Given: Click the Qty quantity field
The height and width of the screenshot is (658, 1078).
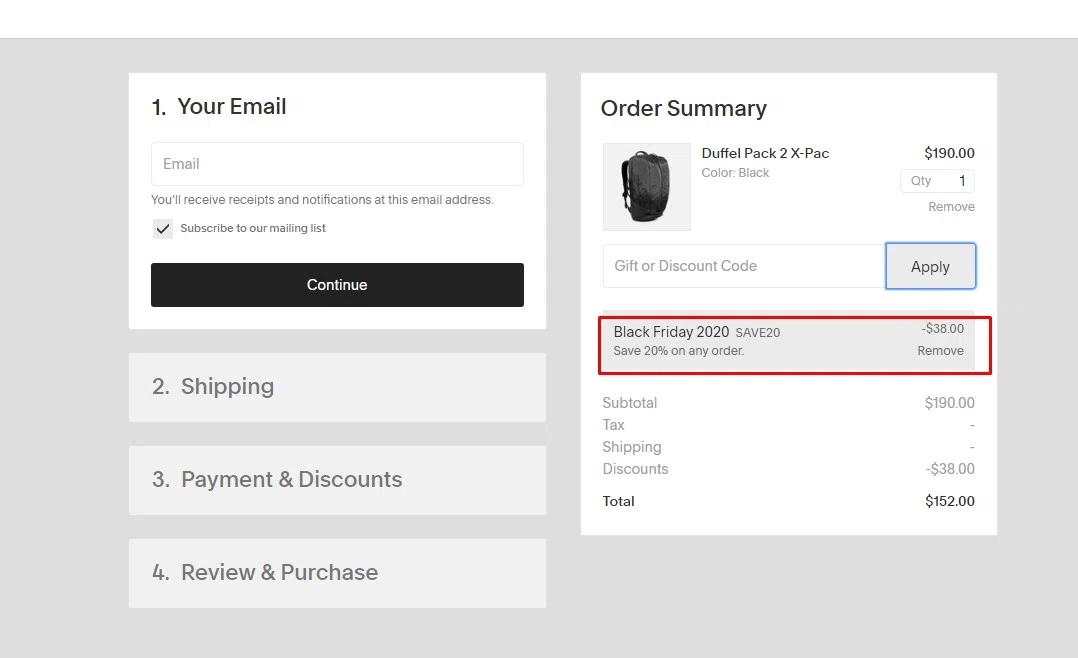Looking at the screenshot, I should click(937, 181).
